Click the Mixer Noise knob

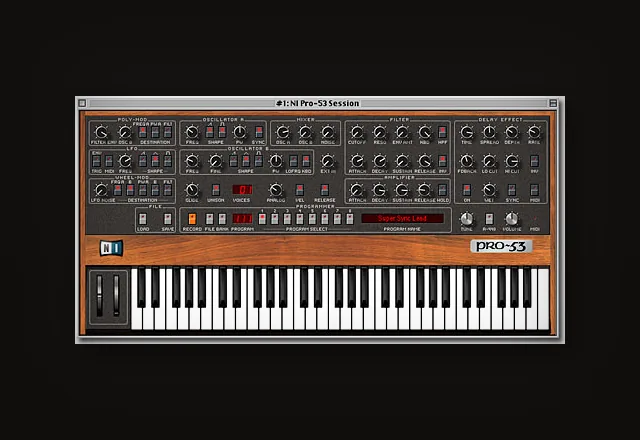(328, 132)
